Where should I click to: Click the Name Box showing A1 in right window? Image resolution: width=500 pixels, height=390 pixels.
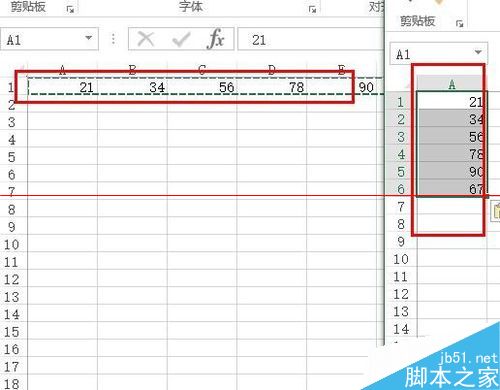(438, 53)
